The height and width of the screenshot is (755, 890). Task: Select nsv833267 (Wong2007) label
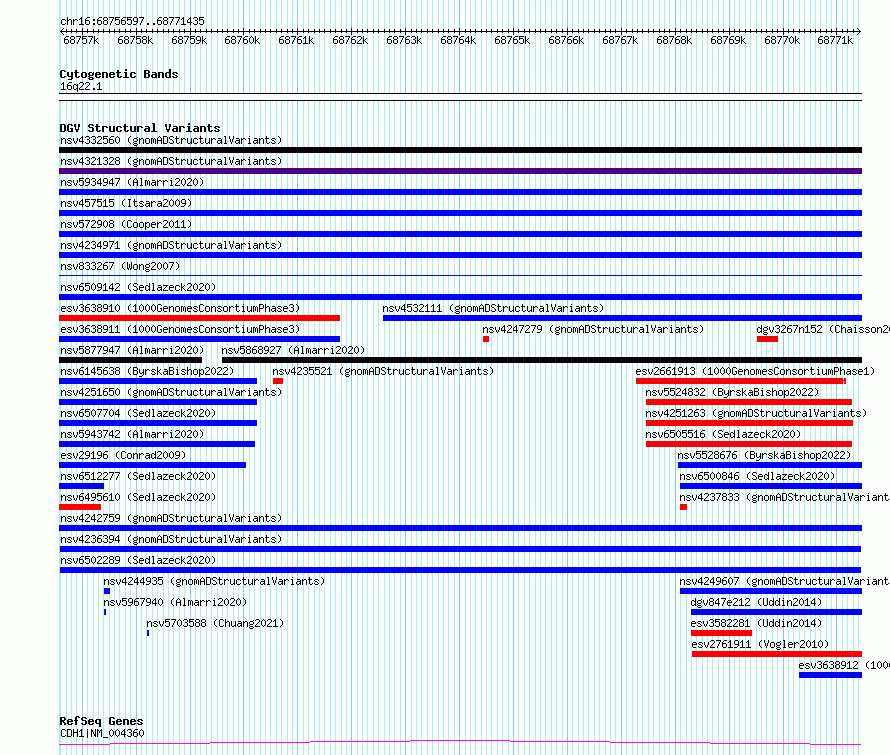(x=120, y=266)
